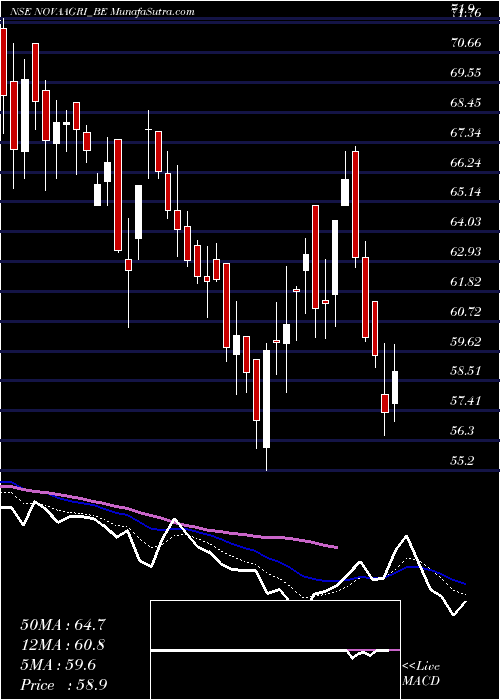
Task: Click the 65.14 price axis label
Action: [x=466, y=192]
